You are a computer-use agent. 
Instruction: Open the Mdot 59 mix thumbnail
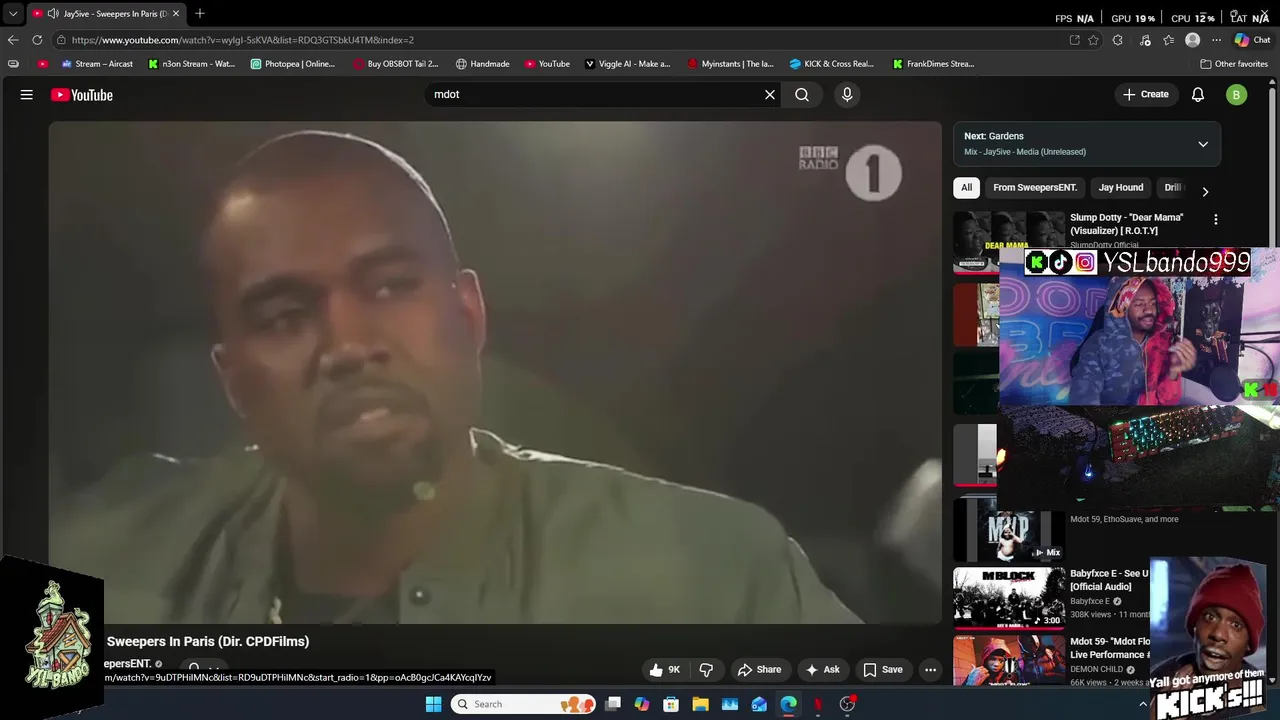click(x=1009, y=530)
